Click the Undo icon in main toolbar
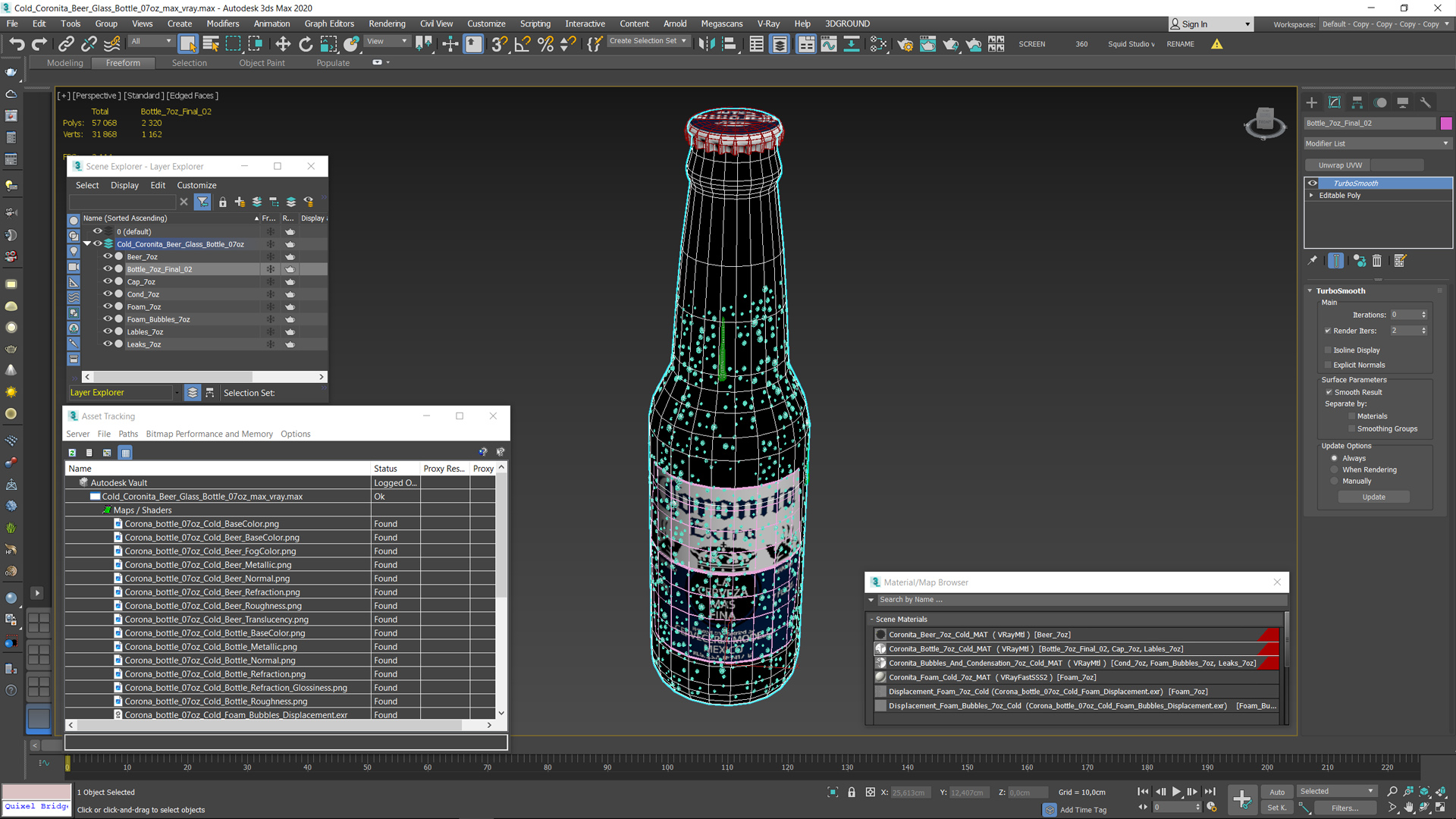Viewport: 1456px width, 819px height. [x=17, y=44]
